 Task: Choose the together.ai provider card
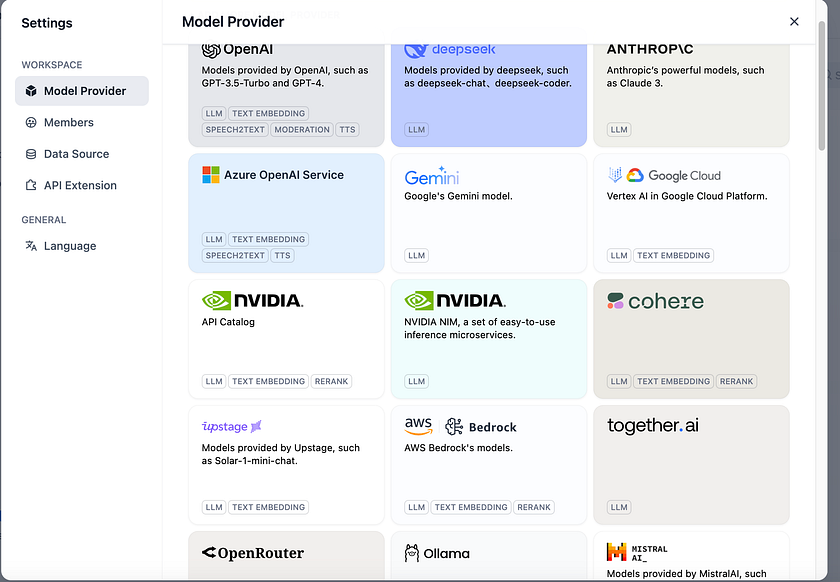[x=691, y=465]
